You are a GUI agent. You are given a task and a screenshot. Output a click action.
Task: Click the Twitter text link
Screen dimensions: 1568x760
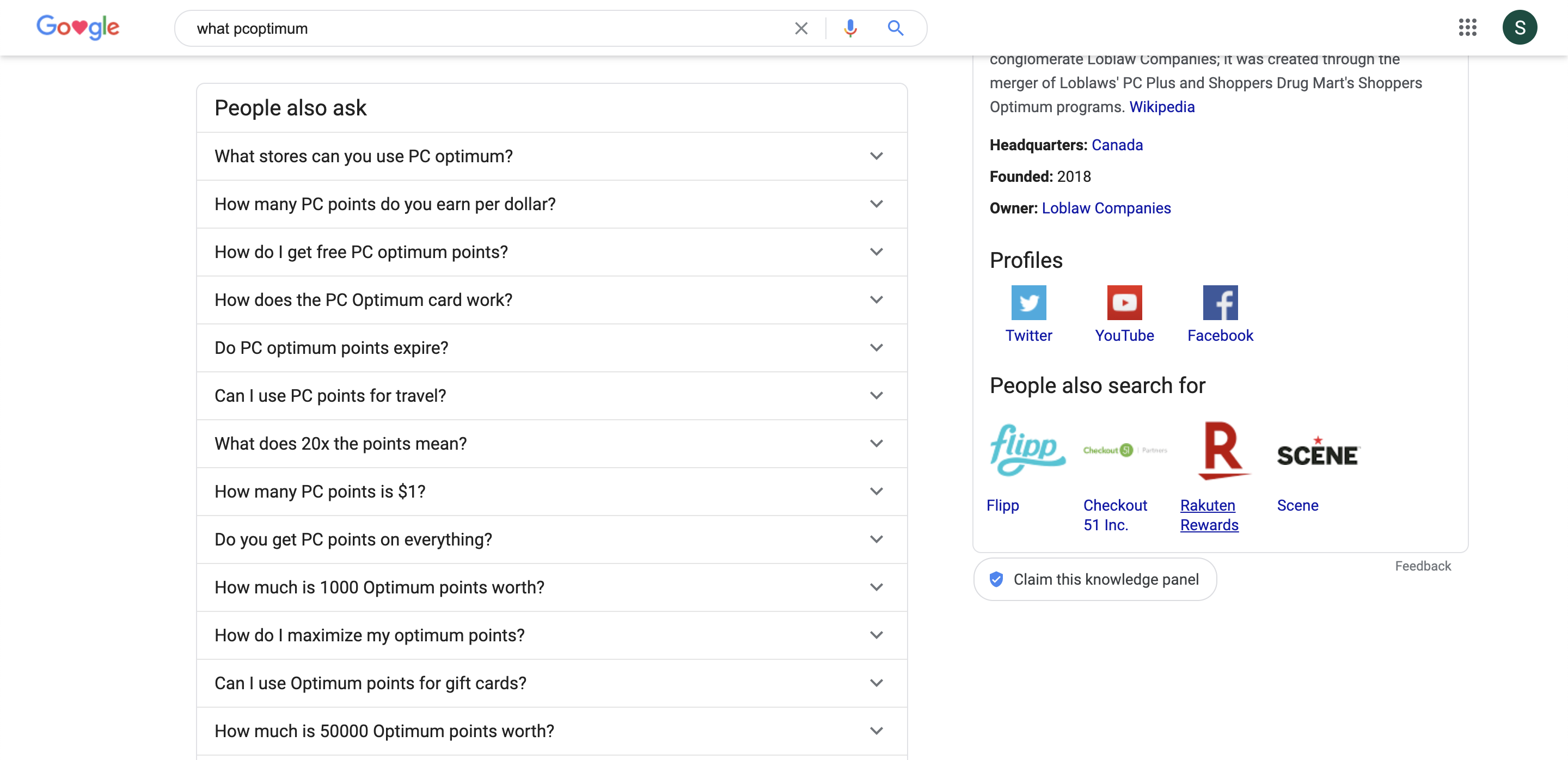click(x=1028, y=336)
